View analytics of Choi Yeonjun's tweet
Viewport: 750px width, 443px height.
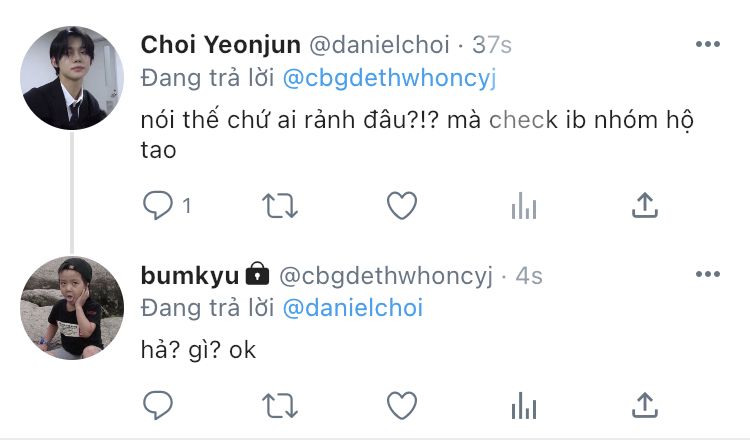[524, 206]
